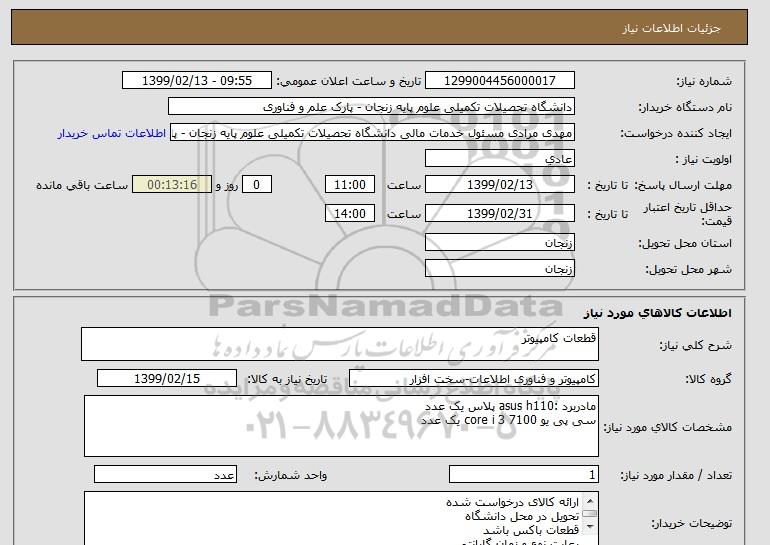Click the buyer notes scrollbar thumb

(x=590, y=514)
